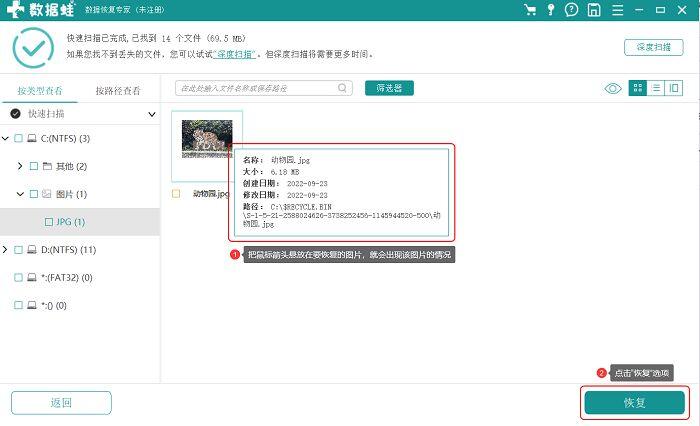Check the C:(NTFS) drive checkbox
700x426 pixels.
[18, 138]
